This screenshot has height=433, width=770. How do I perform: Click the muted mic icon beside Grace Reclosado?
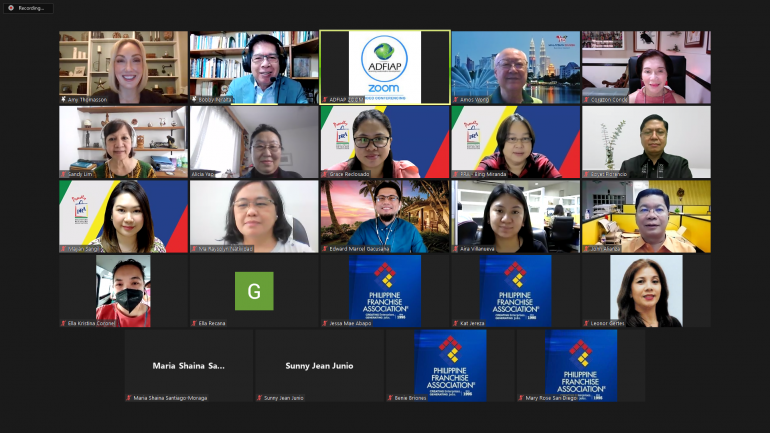(x=325, y=174)
